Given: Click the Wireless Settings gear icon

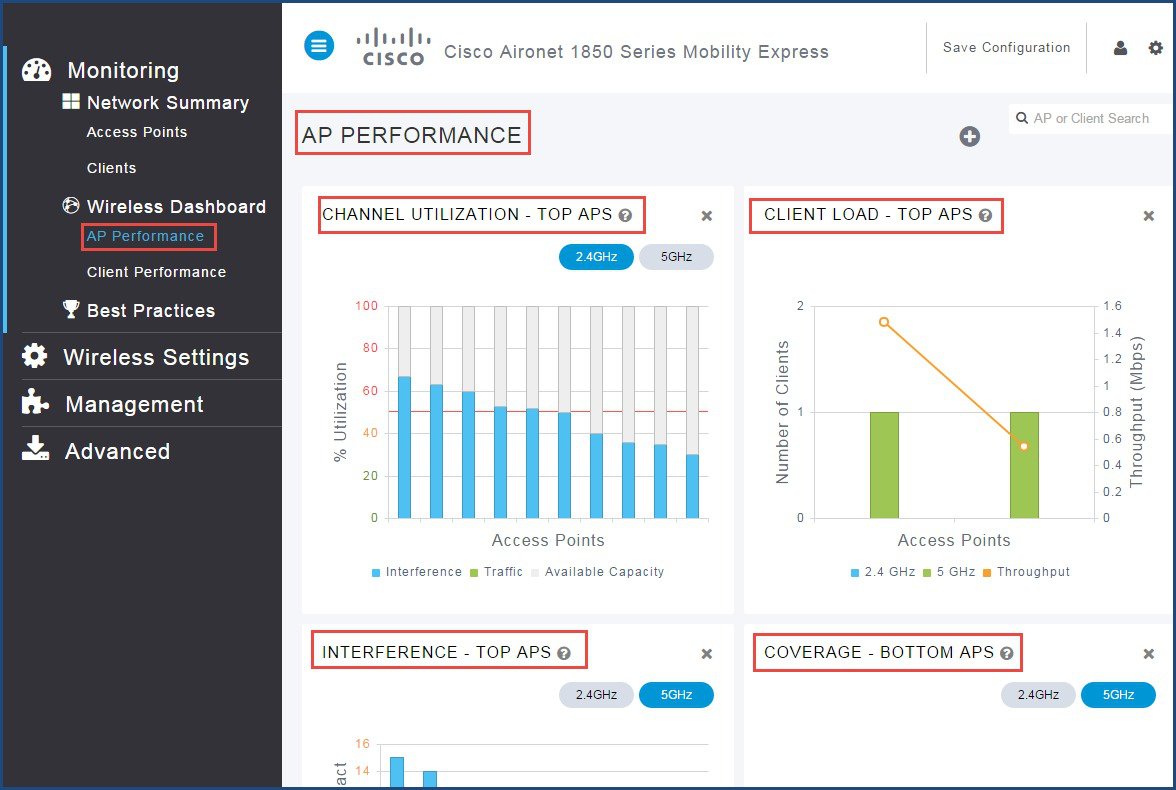Looking at the screenshot, I should click(34, 356).
